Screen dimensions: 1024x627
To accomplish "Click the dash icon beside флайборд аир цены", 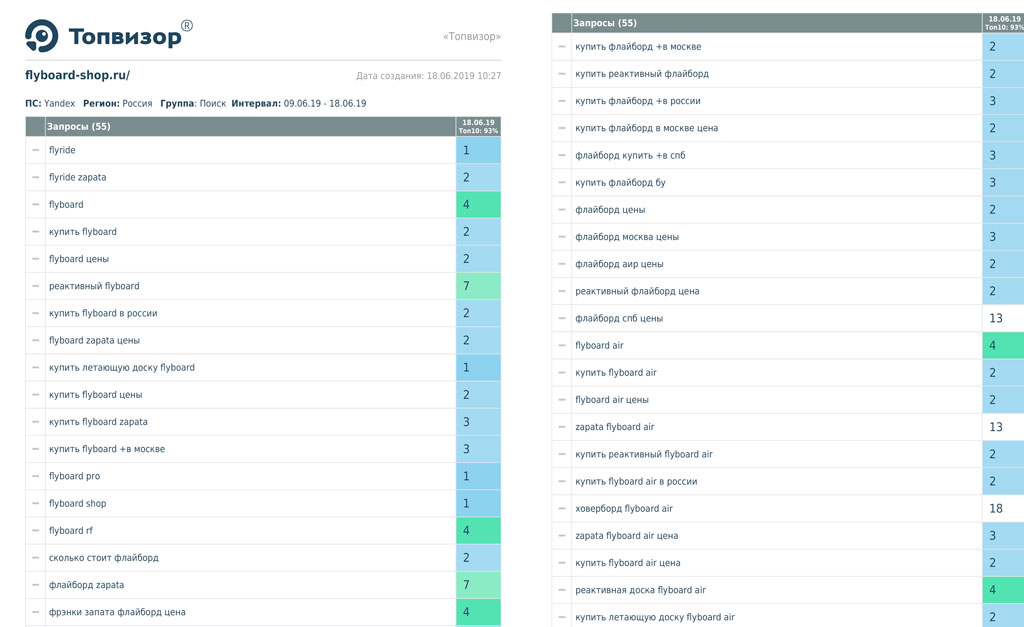I will click(562, 264).
